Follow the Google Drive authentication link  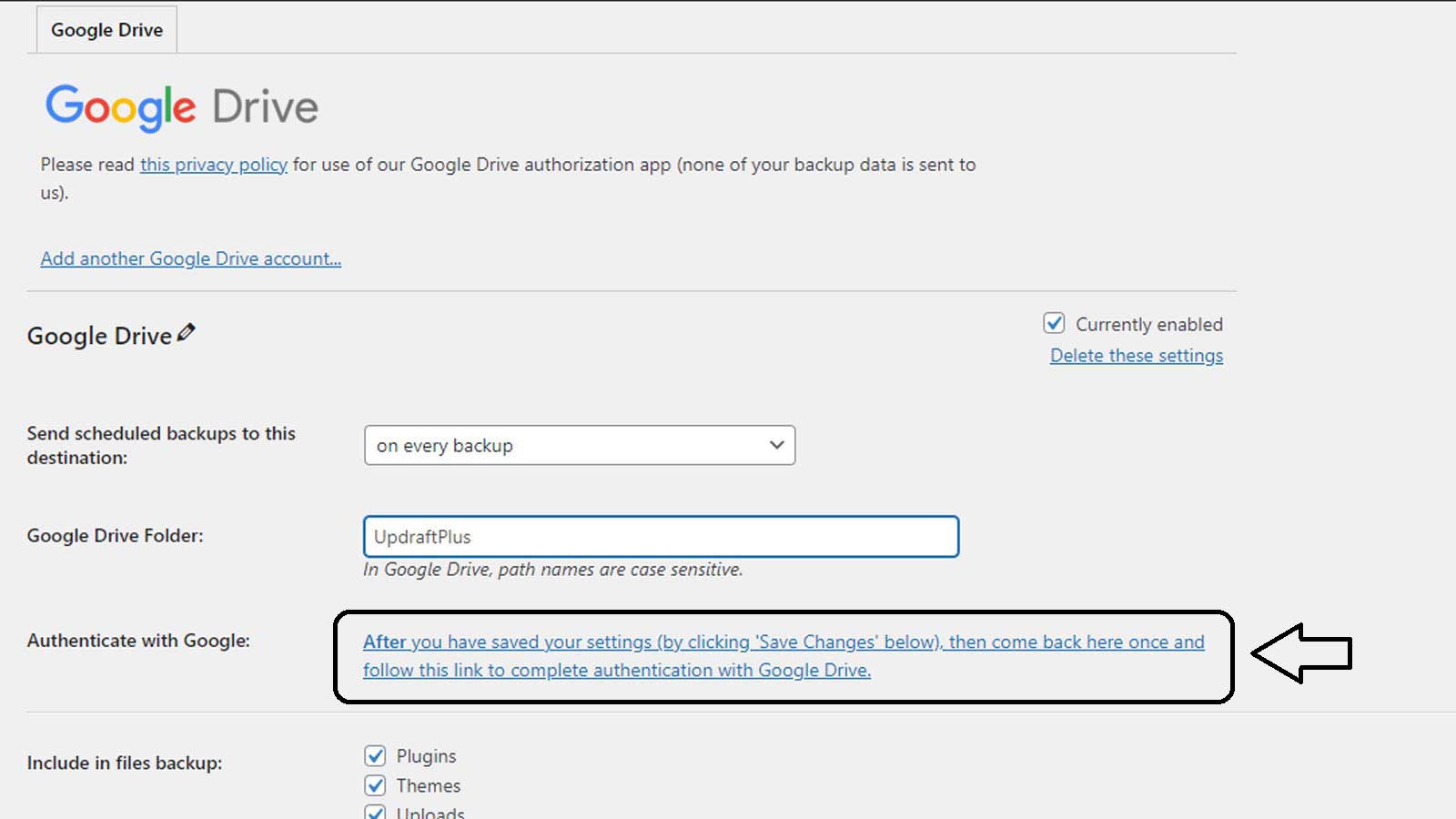[784, 656]
